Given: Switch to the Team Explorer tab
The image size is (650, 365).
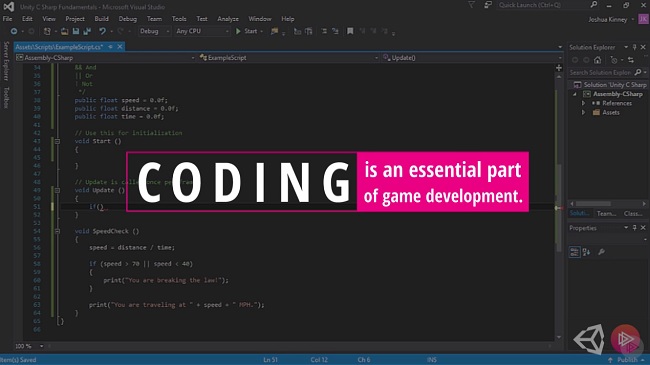Looking at the screenshot, I should point(606,214).
